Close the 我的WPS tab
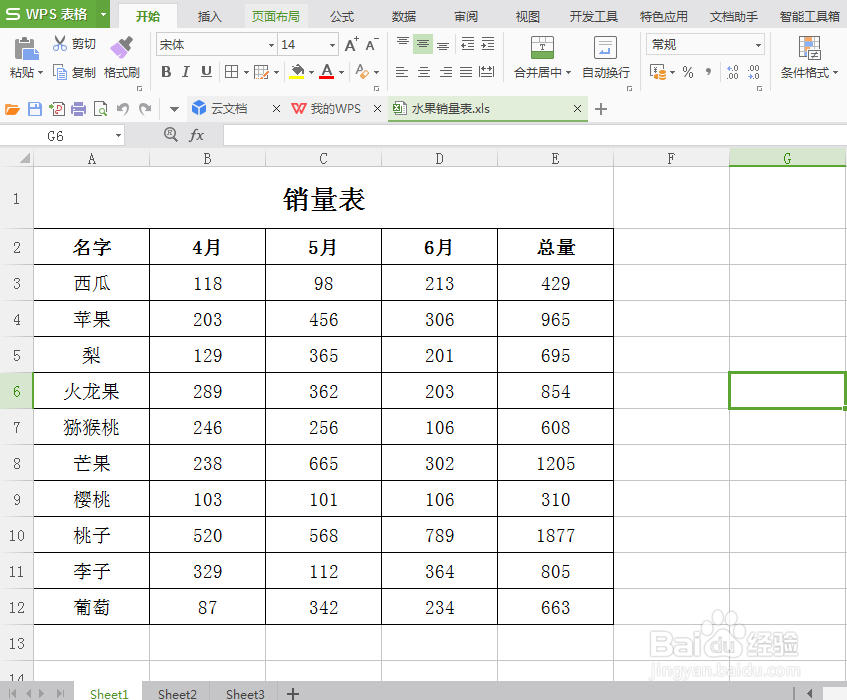This screenshot has width=847, height=700. (378, 109)
